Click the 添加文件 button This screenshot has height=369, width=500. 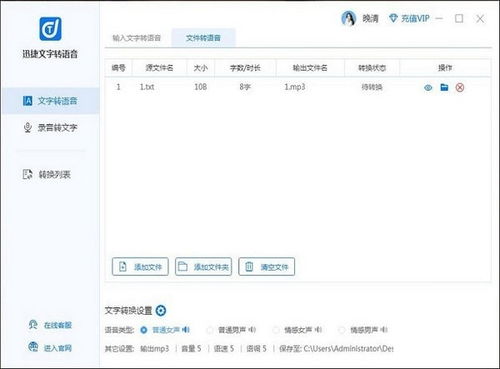point(140,267)
